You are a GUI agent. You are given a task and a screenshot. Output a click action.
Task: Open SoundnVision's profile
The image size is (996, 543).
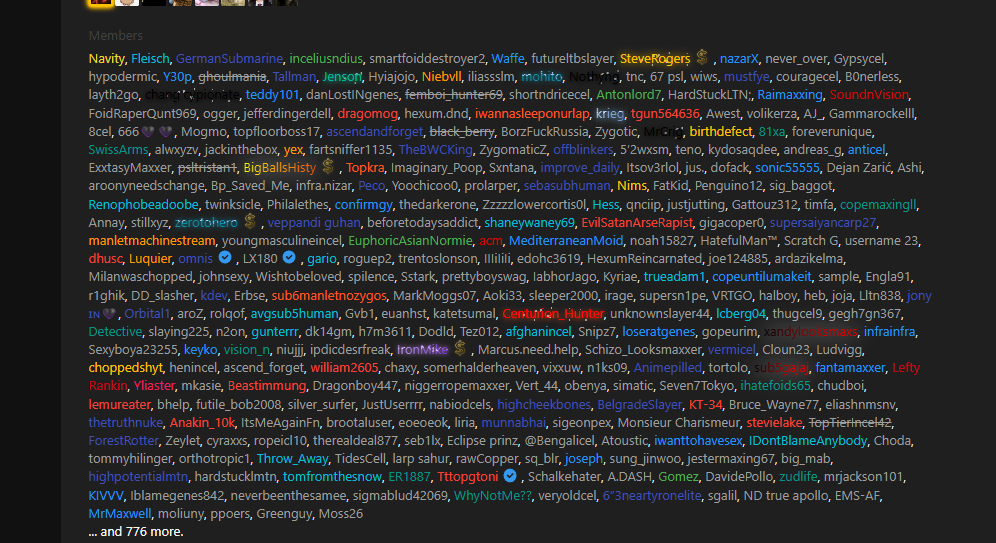click(x=869, y=95)
